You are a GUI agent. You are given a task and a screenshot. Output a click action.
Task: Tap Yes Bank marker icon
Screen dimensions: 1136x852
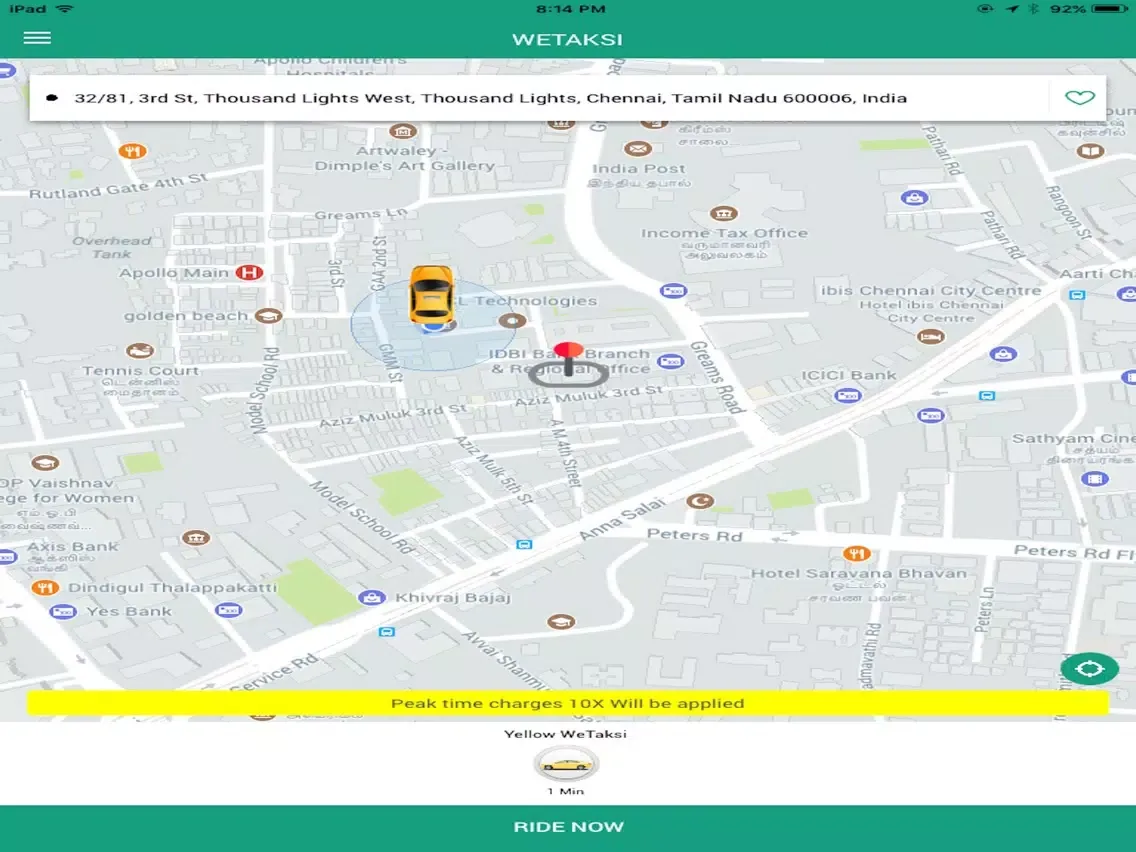click(x=63, y=612)
